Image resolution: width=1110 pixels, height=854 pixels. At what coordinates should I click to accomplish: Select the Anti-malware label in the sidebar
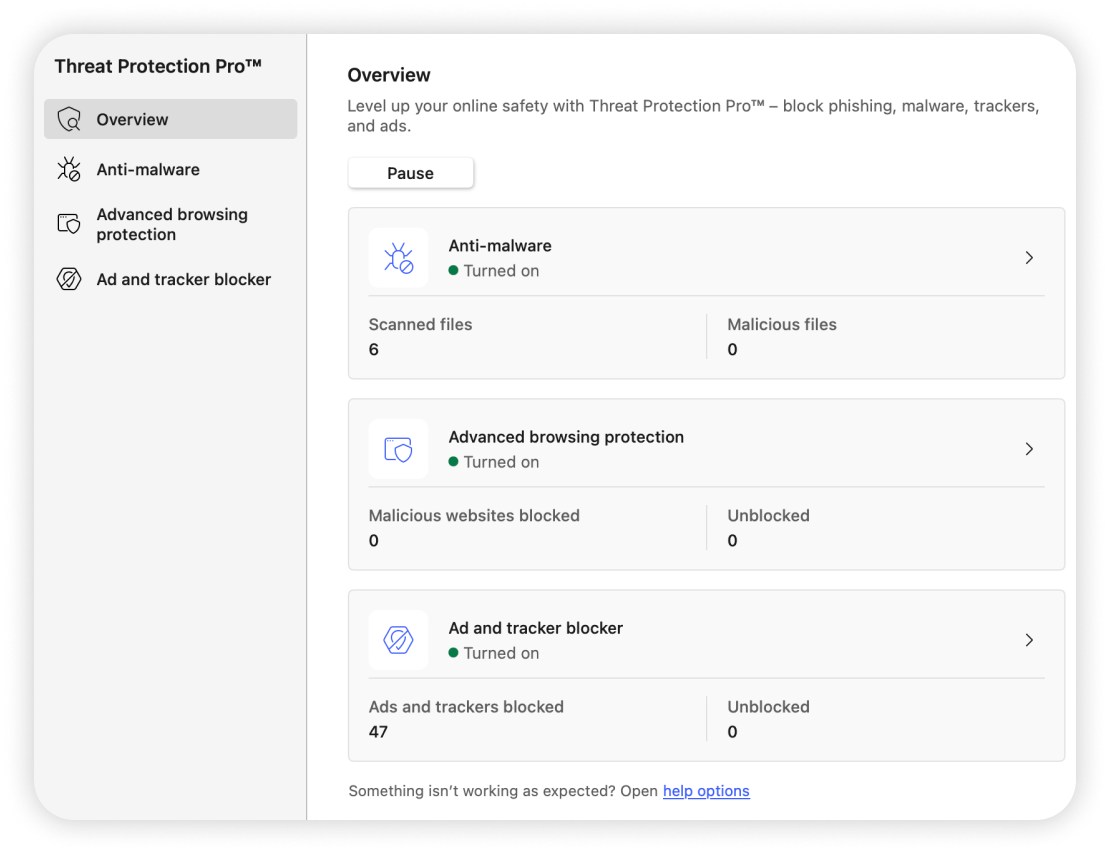[148, 170]
